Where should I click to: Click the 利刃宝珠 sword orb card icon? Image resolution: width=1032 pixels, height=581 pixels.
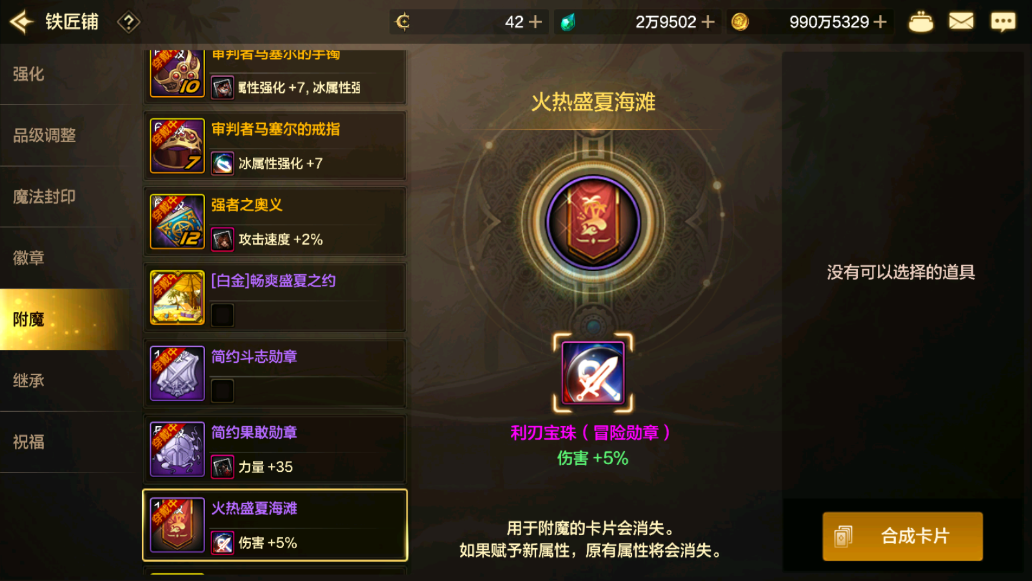point(593,373)
